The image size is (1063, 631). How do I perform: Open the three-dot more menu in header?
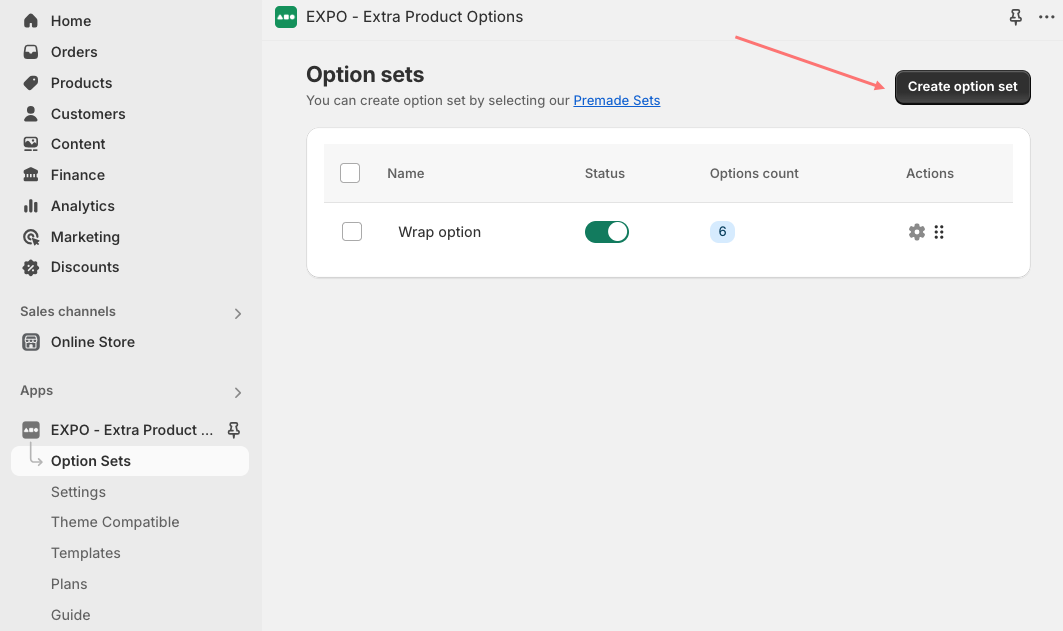1047,17
